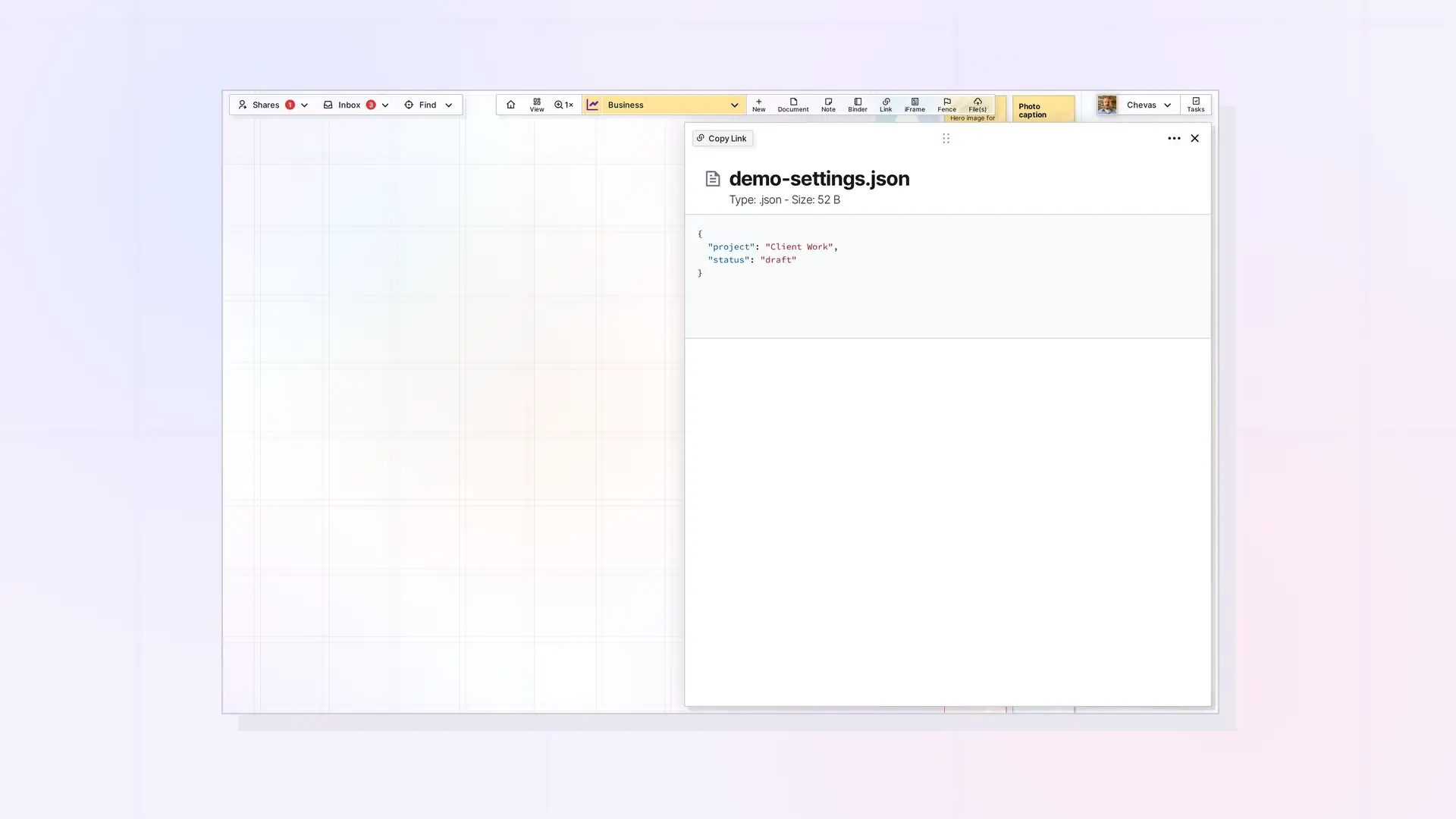Viewport: 1456px width, 819px height.
Task: Click the Shares notification badge
Action: (x=290, y=105)
